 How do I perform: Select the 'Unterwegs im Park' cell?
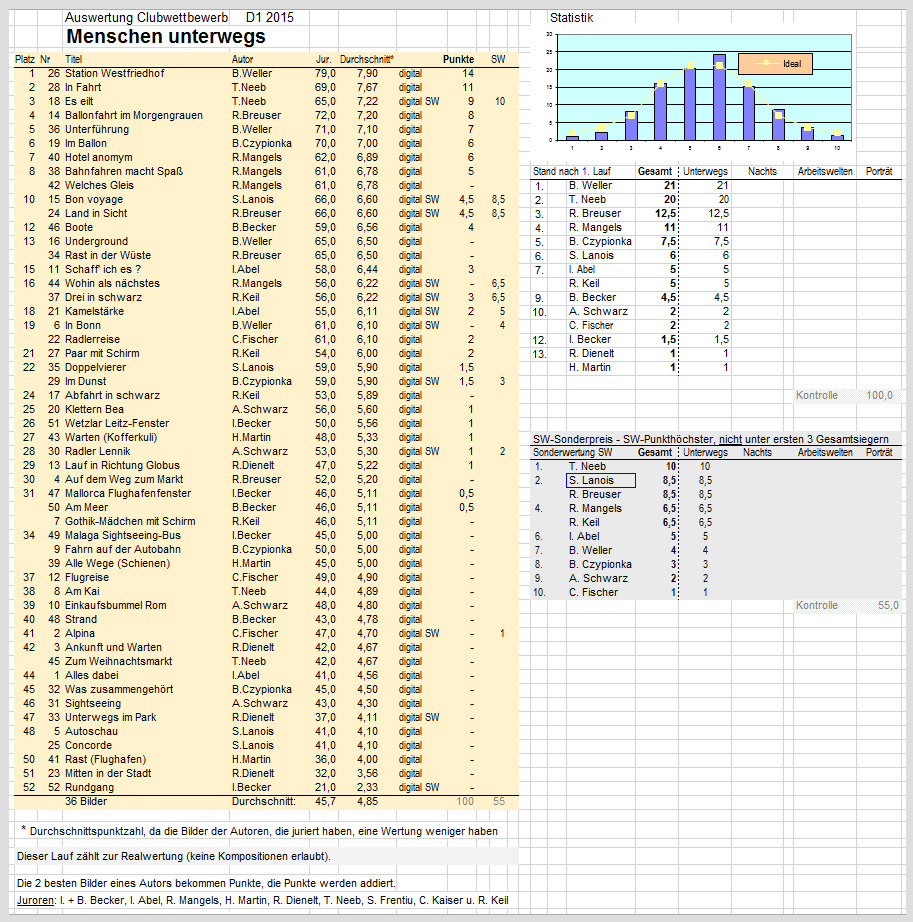111,717
